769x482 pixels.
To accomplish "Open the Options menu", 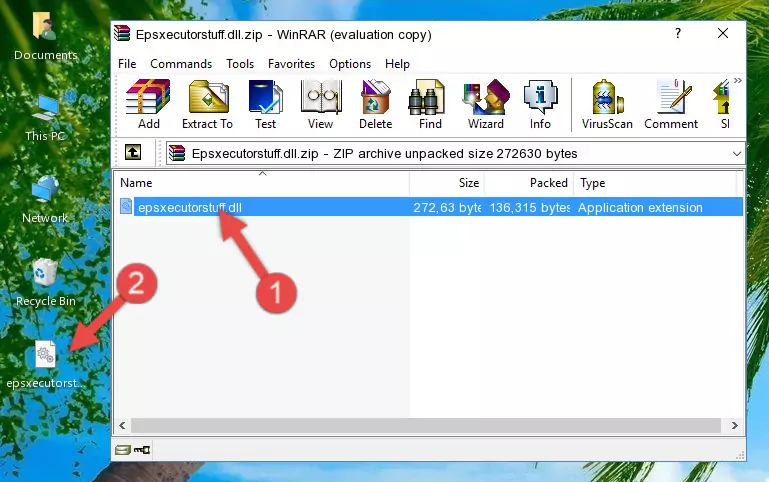I will (350, 64).
